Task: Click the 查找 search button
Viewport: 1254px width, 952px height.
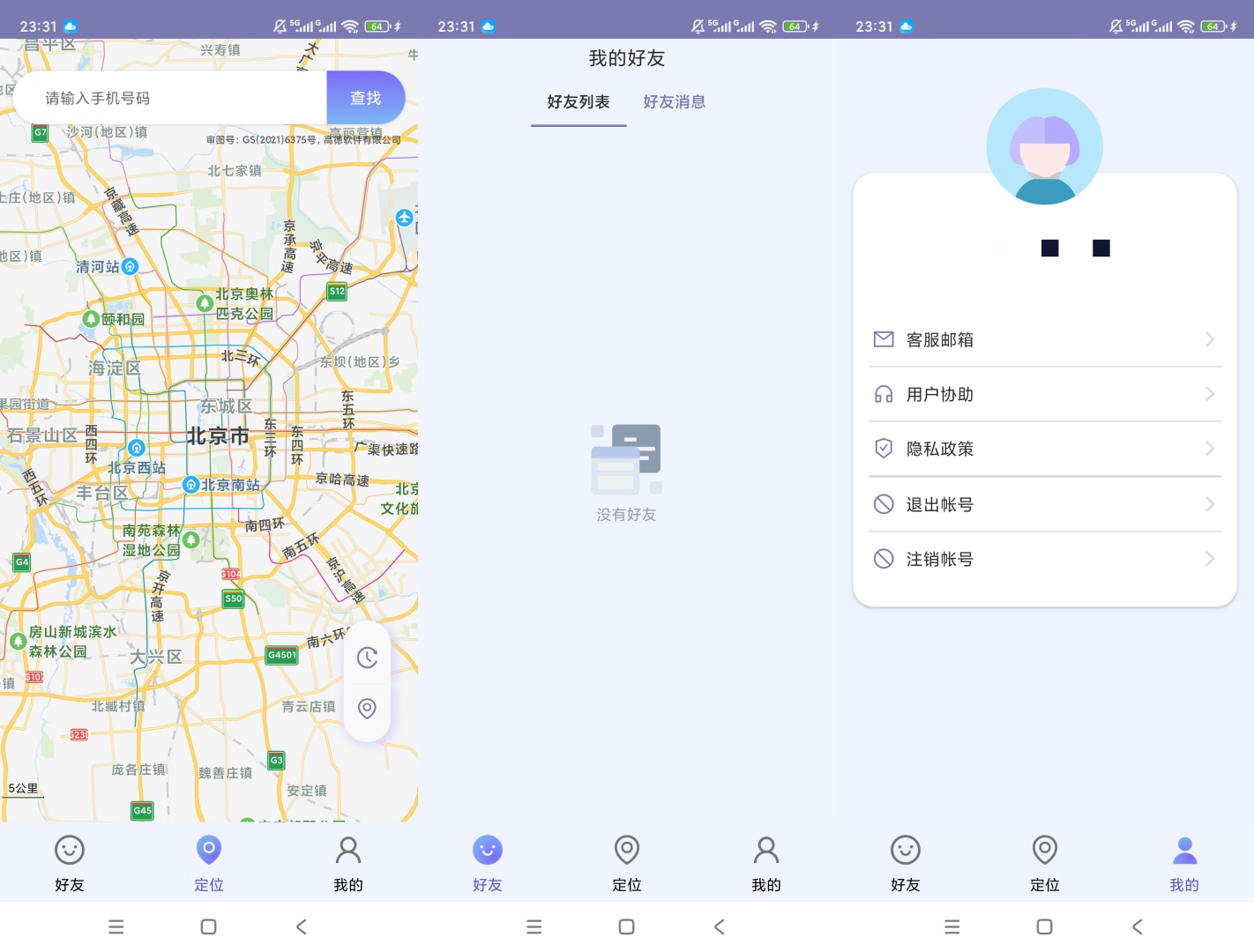Action: pyautogui.click(x=366, y=98)
